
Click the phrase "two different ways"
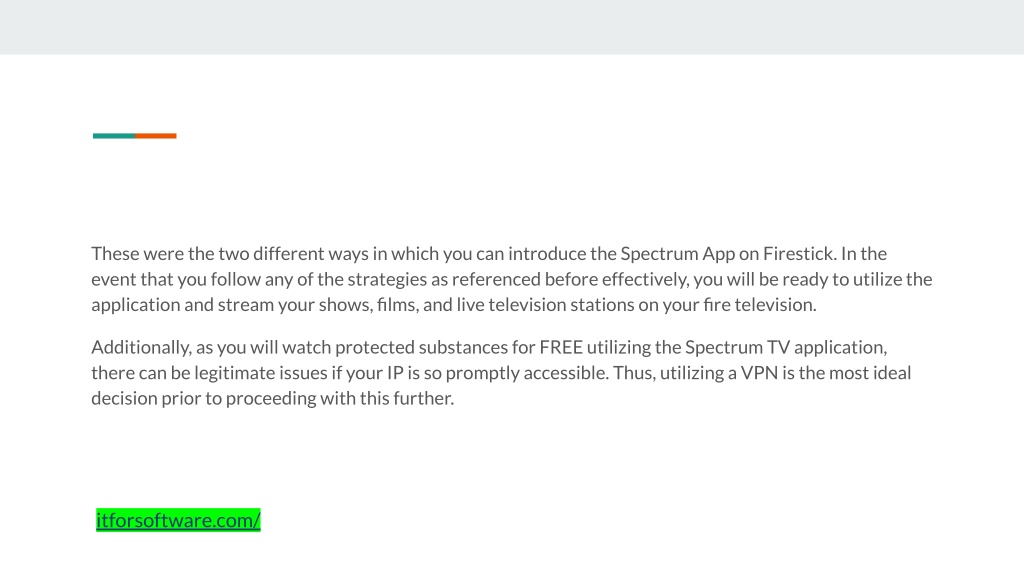pos(293,254)
